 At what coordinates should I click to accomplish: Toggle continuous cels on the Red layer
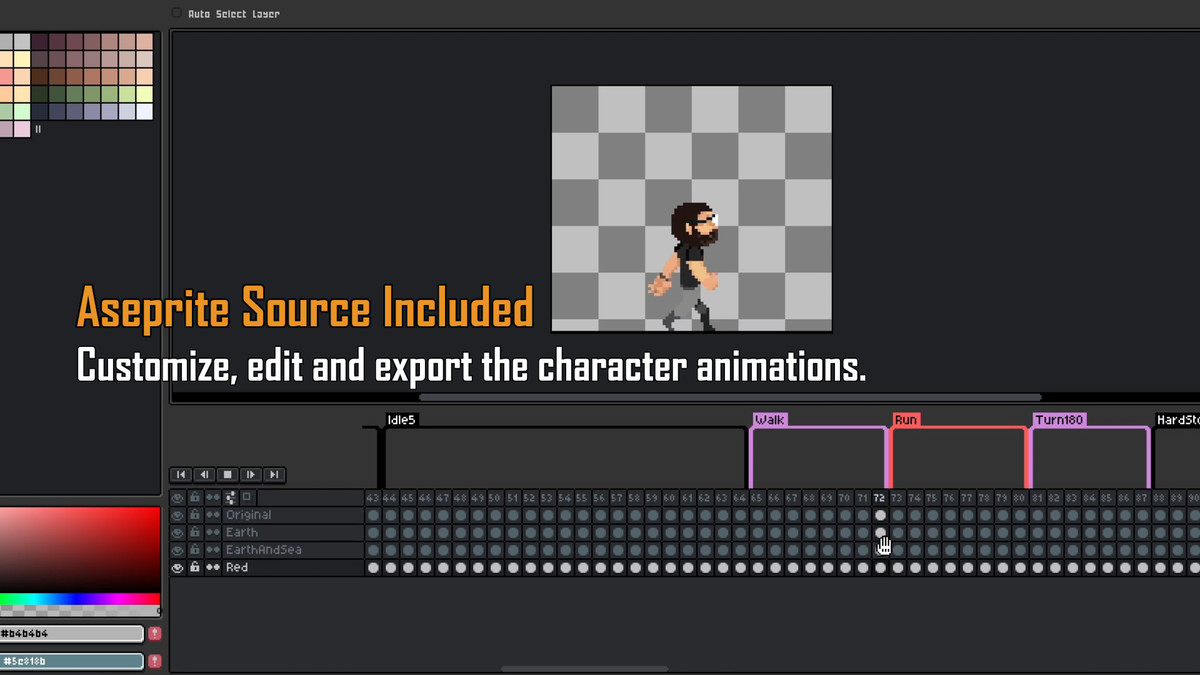pyautogui.click(x=212, y=567)
